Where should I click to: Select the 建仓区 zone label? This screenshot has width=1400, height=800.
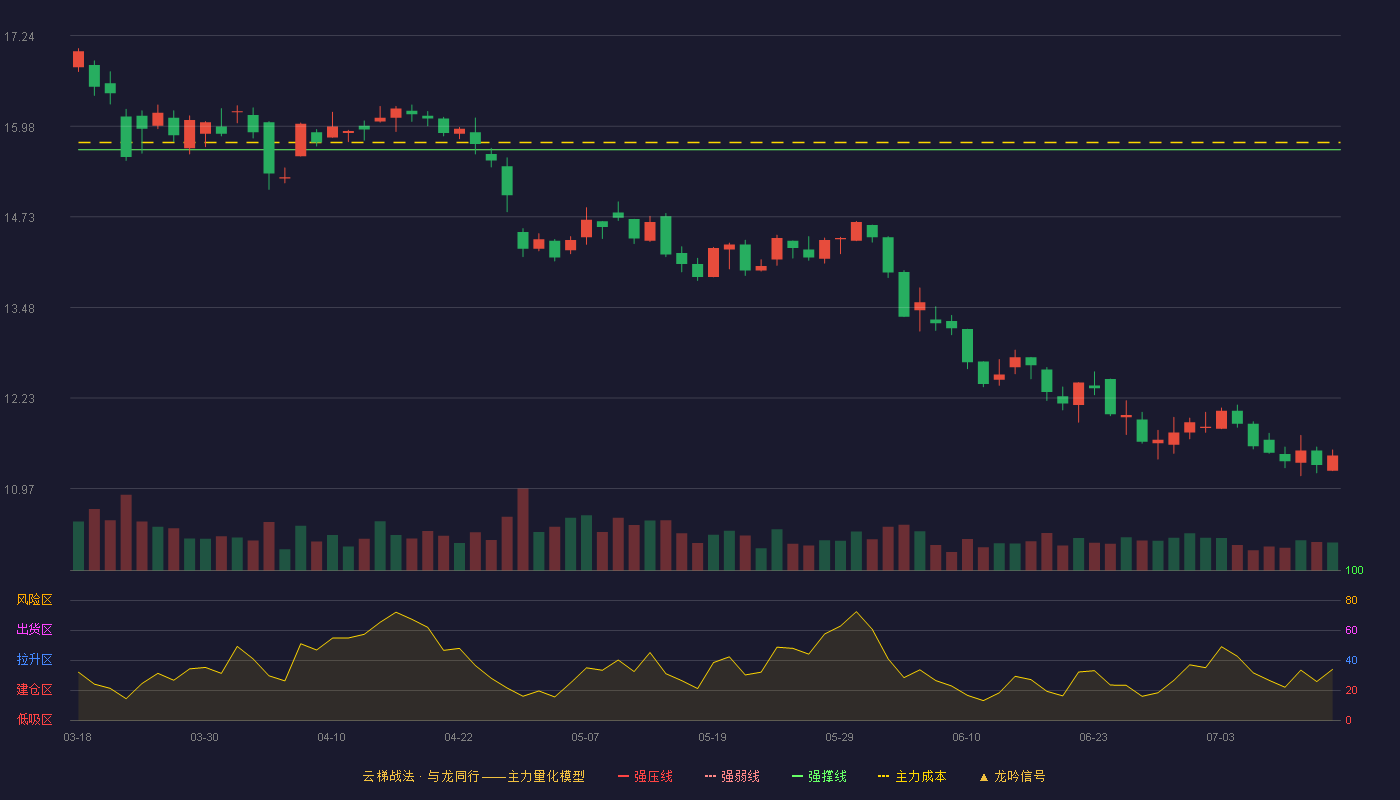(34, 690)
